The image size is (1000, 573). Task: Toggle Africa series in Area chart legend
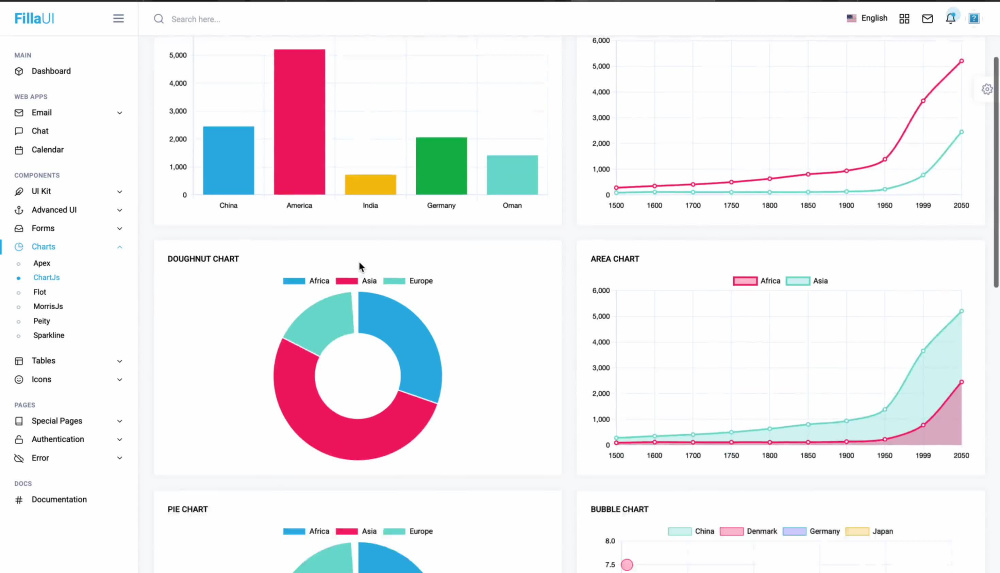[756, 281]
